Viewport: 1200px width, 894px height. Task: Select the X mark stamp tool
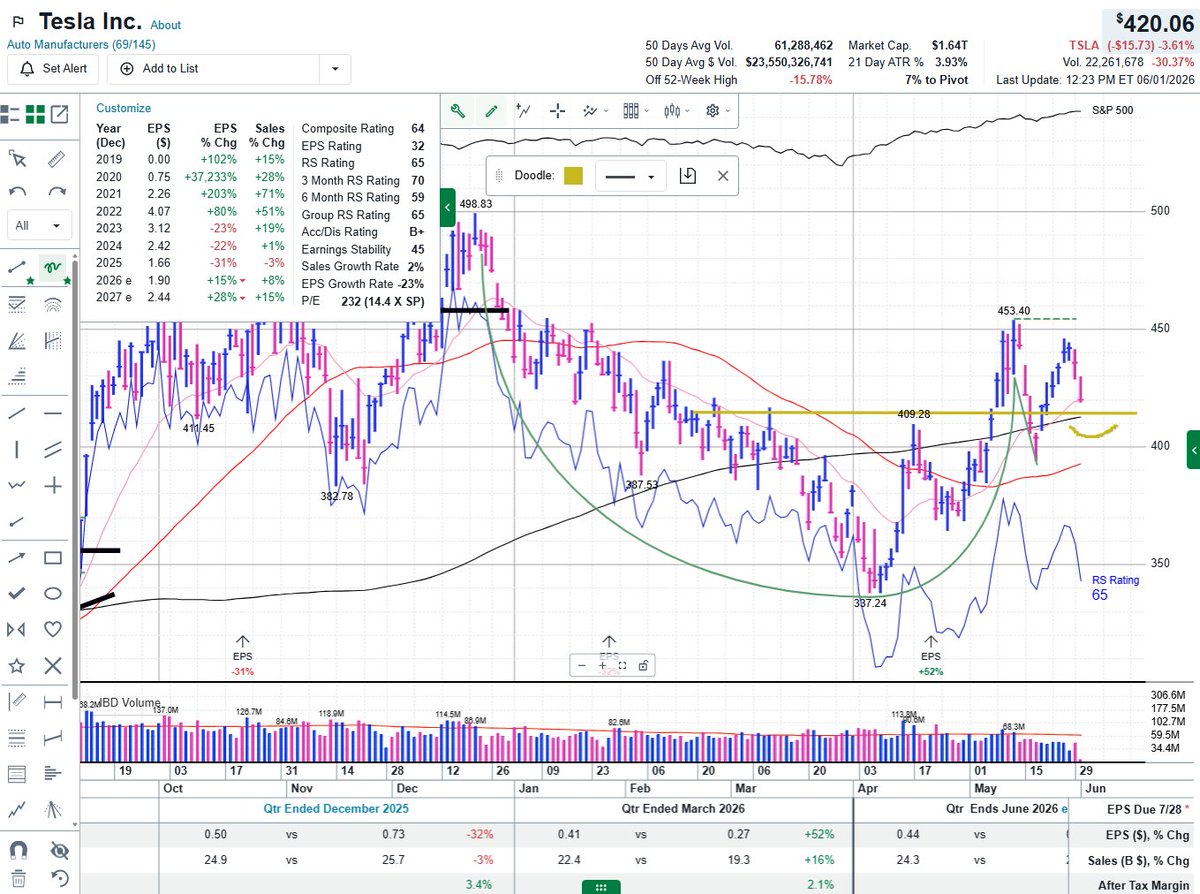53,665
